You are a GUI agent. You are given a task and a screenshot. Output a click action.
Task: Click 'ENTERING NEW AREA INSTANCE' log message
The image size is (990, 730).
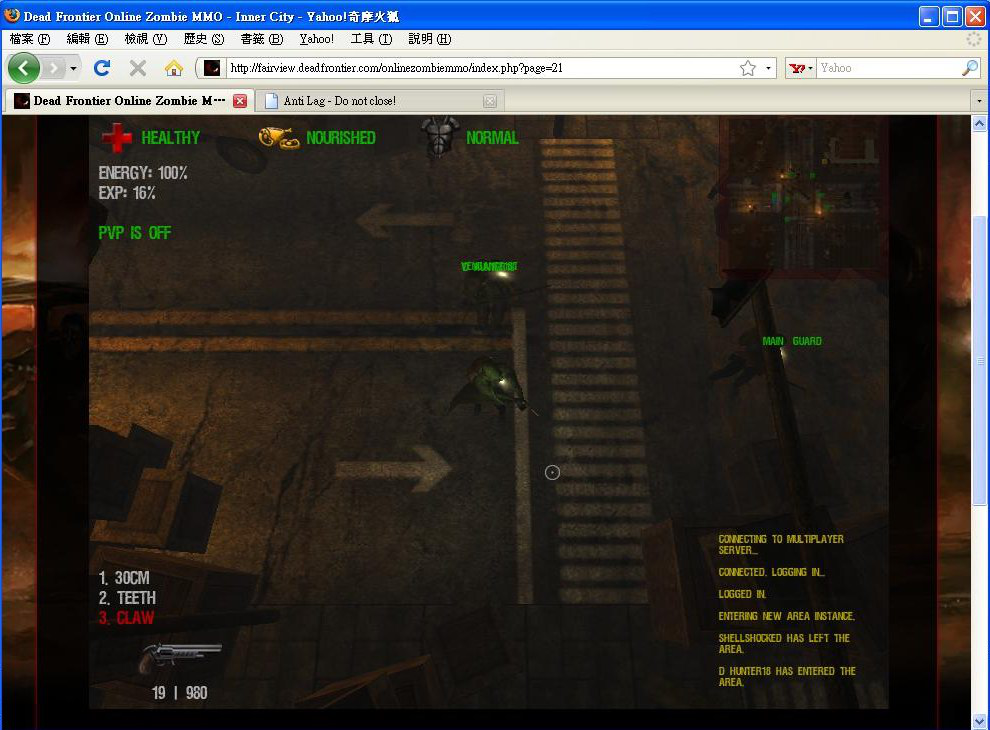pos(787,616)
